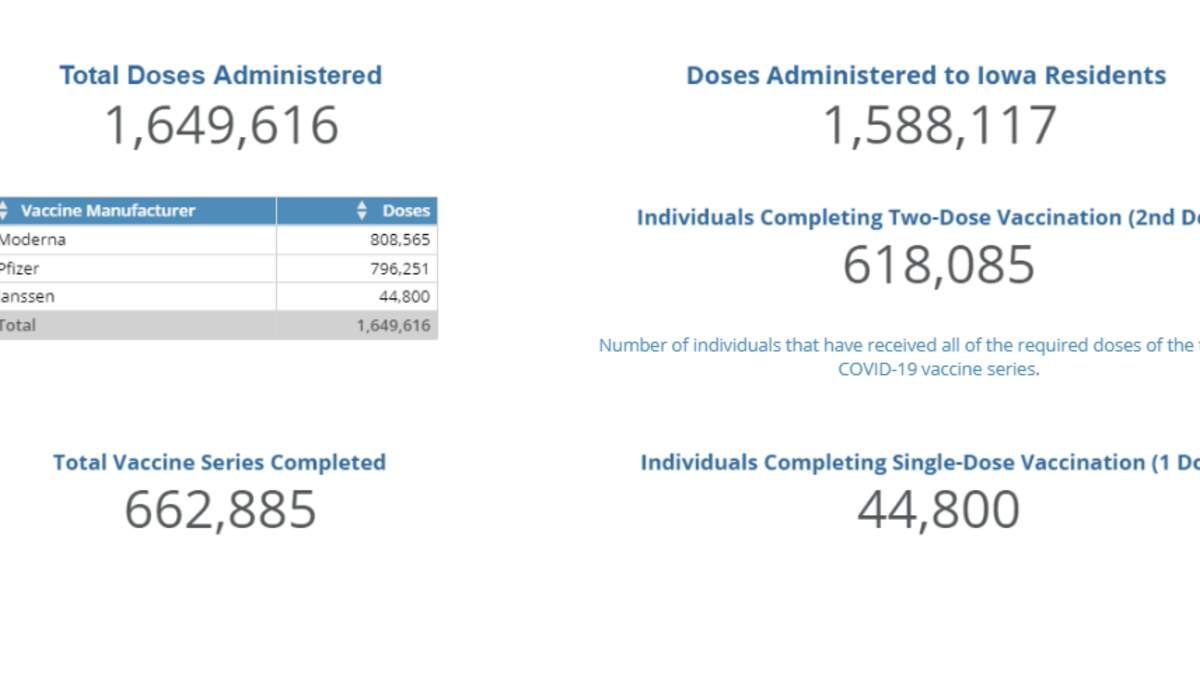Click Individuals Completing Two-Dose Vaccination heading
The width and height of the screenshot is (1200, 675).
pyautogui.click(x=917, y=217)
